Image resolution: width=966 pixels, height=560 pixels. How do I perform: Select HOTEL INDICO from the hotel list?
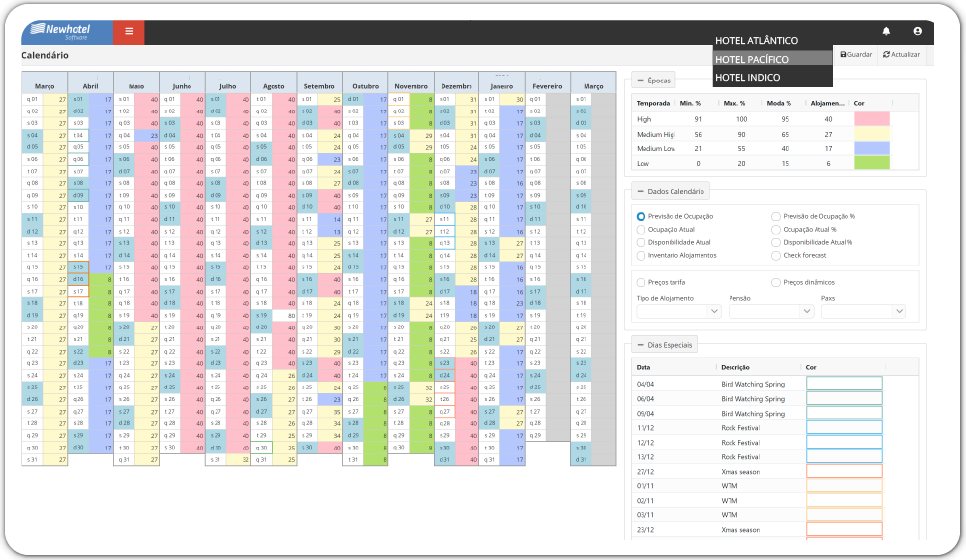(773, 78)
